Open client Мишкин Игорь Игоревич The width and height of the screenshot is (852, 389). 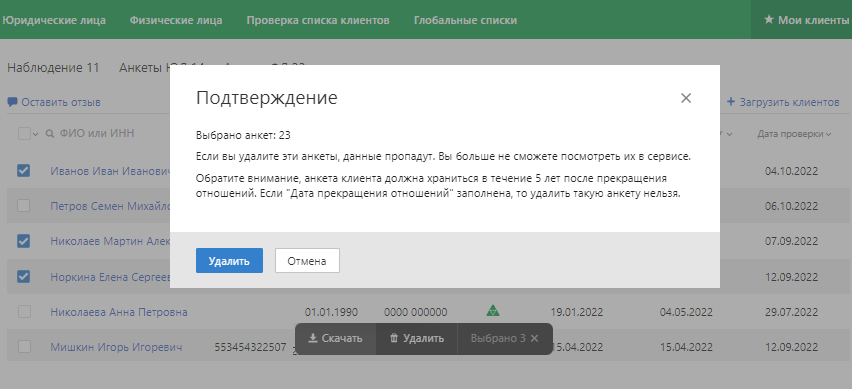click(116, 347)
